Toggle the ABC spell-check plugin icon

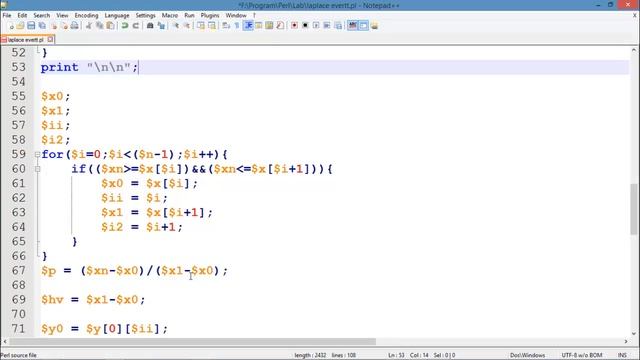(352, 26)
